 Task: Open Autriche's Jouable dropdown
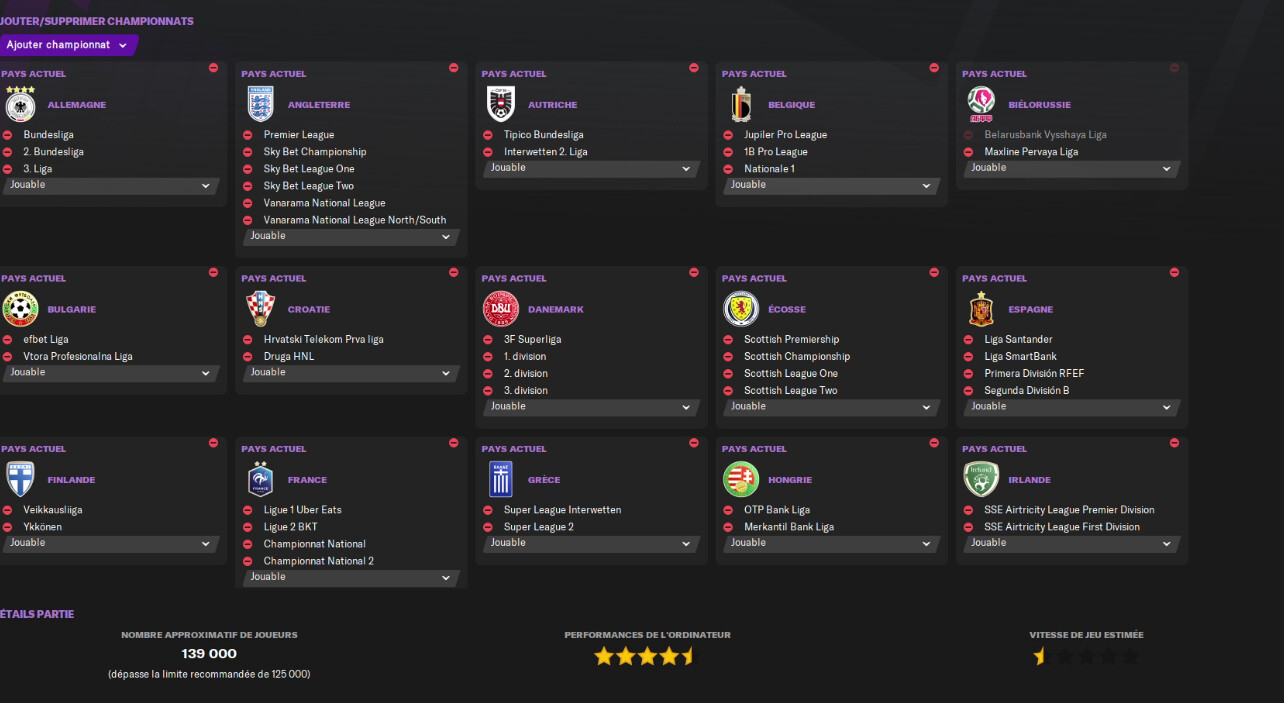[591, 168]
